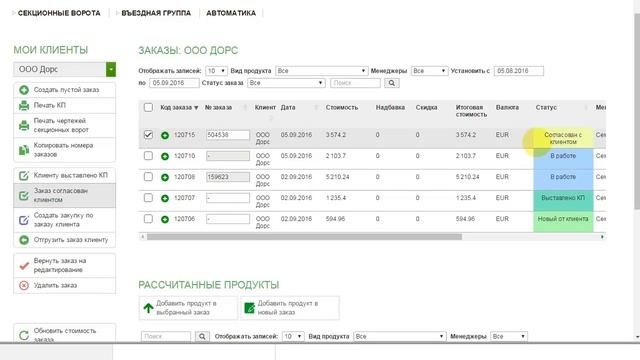Image resolution: width=640 pixels, height=360 pixels.
Task: Expand order 120706 with green plus icon
Action: [x=165, y=219]
